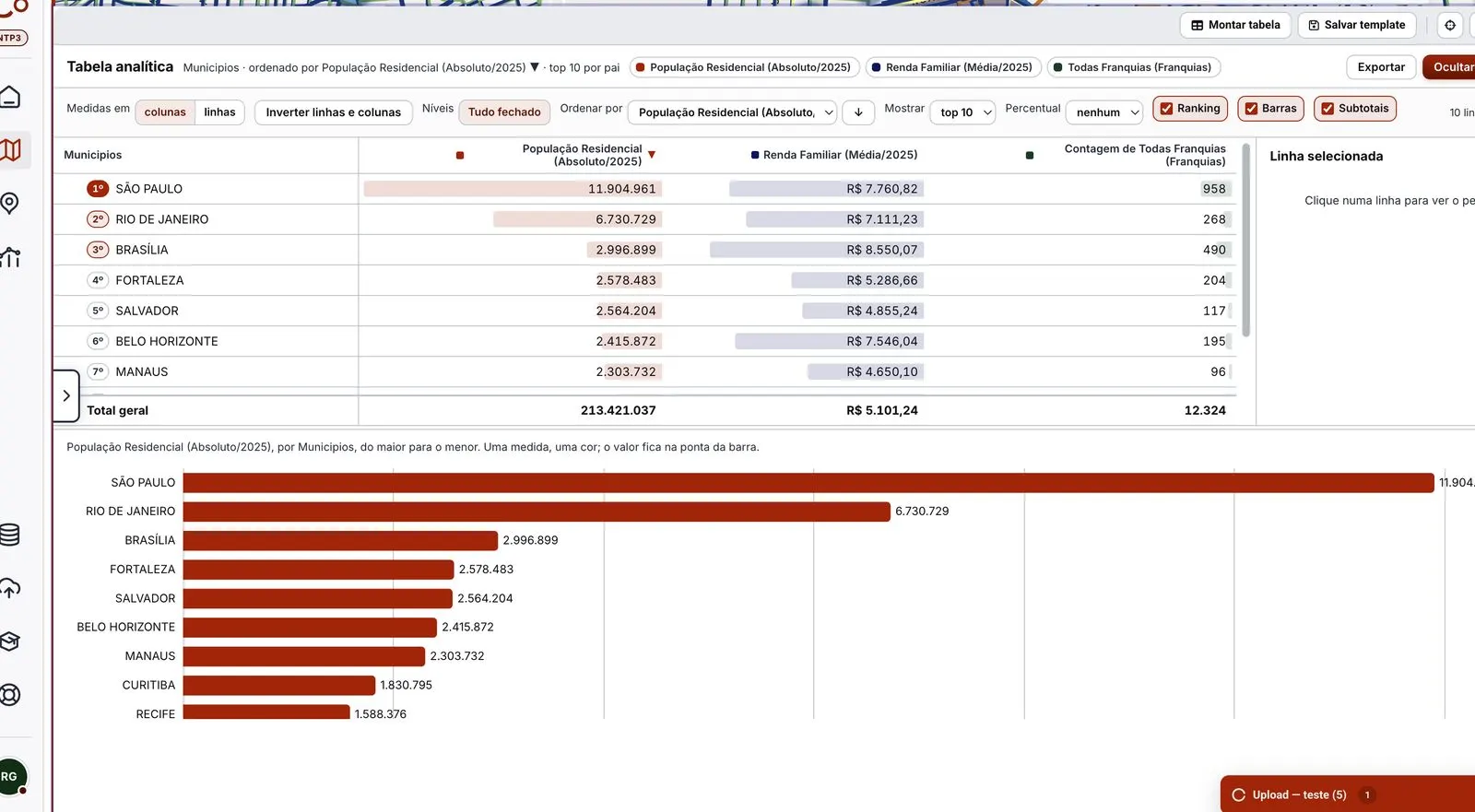Click the São Paulo population bar in the chart
Screen dimensions: 1475x812
(x=808, y=482)
